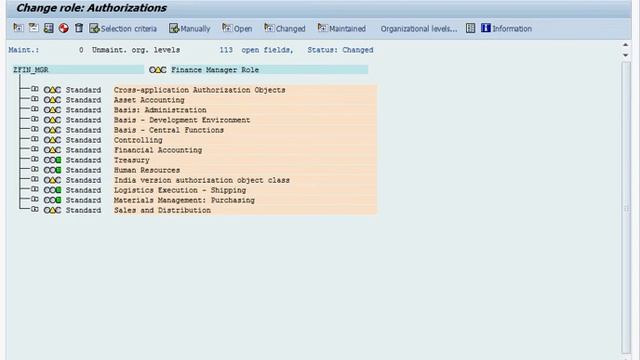Show Maintained authorizations via toolbar button
This screenshot has height=360, width=640.
click(342, 28)
